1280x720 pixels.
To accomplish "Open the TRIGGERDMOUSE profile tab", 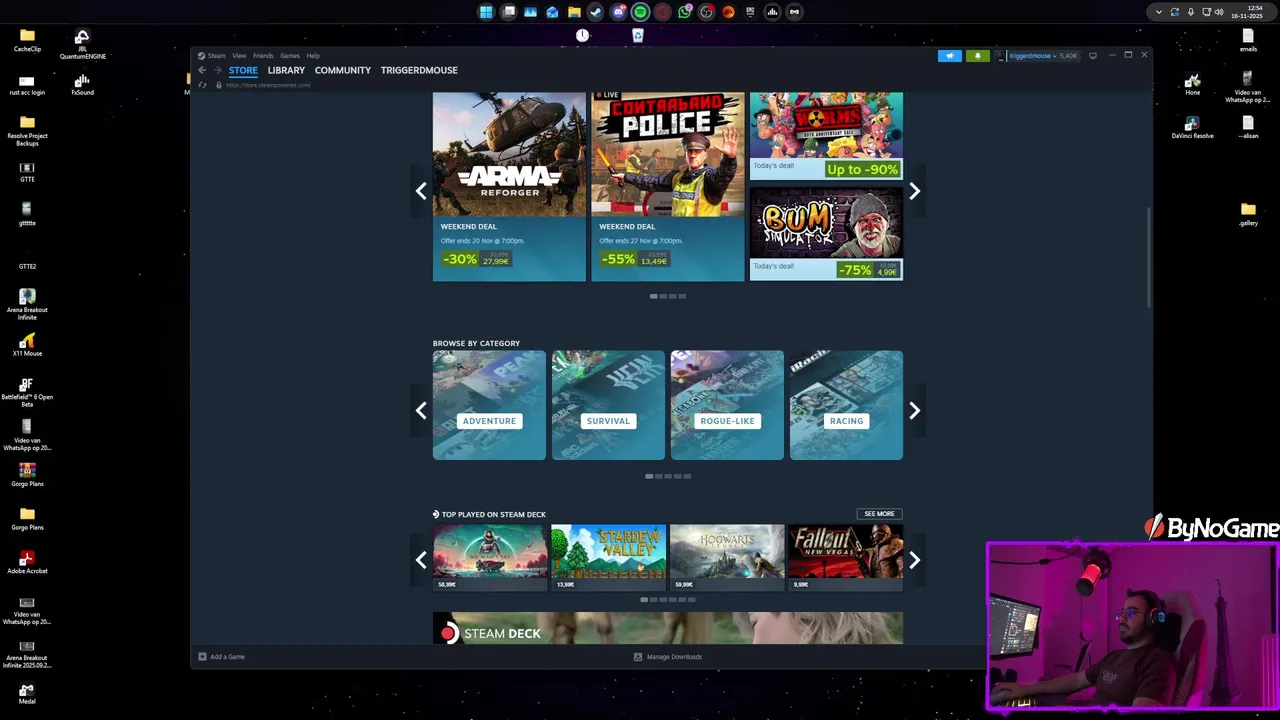I will [419, 70].
